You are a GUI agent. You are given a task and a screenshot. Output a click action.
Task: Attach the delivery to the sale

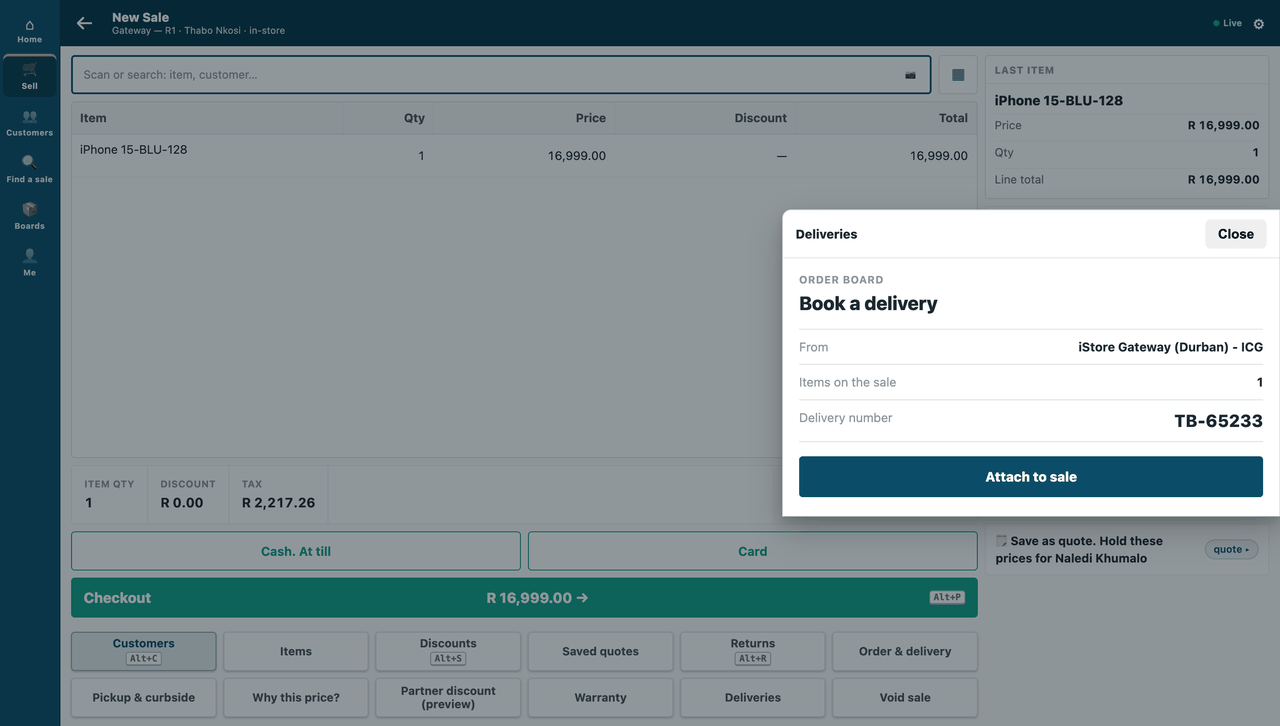[x=1031, y=477]
